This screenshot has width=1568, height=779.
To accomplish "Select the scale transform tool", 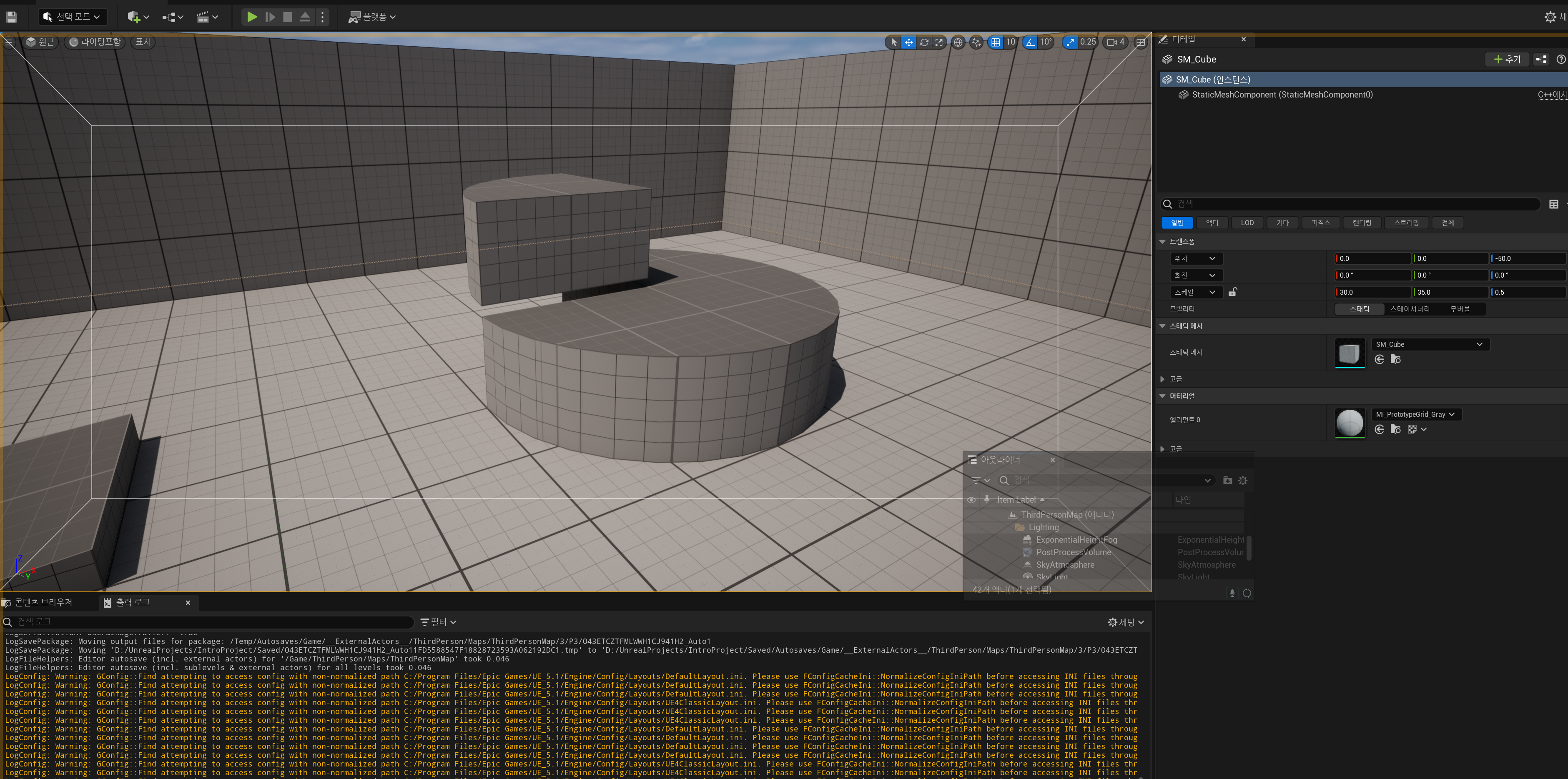I will click(x=939, y=42).
